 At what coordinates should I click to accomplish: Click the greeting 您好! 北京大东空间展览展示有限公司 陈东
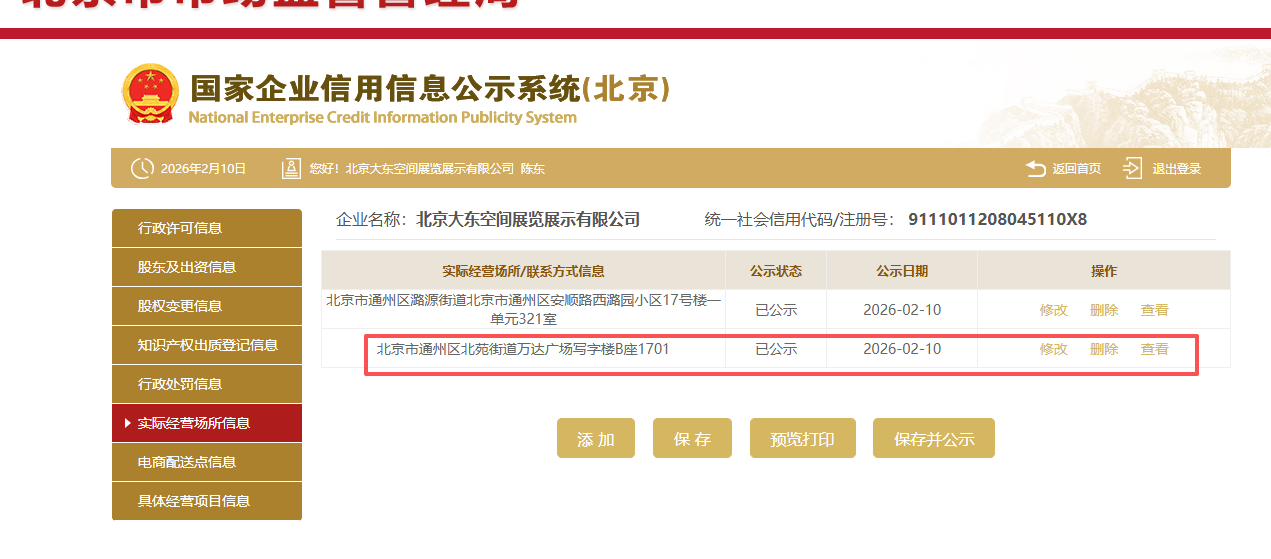click(x=427, y=169)
